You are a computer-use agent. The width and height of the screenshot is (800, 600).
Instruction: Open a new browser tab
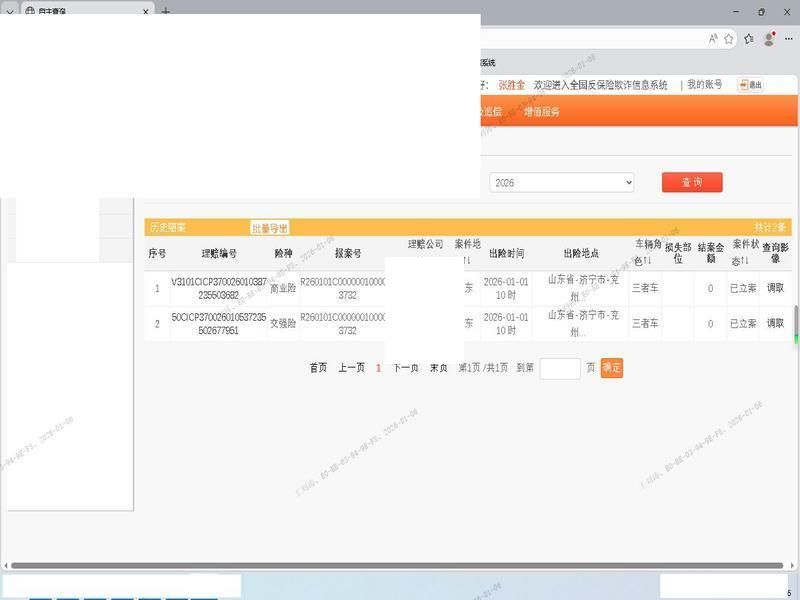tap(166, 12)
